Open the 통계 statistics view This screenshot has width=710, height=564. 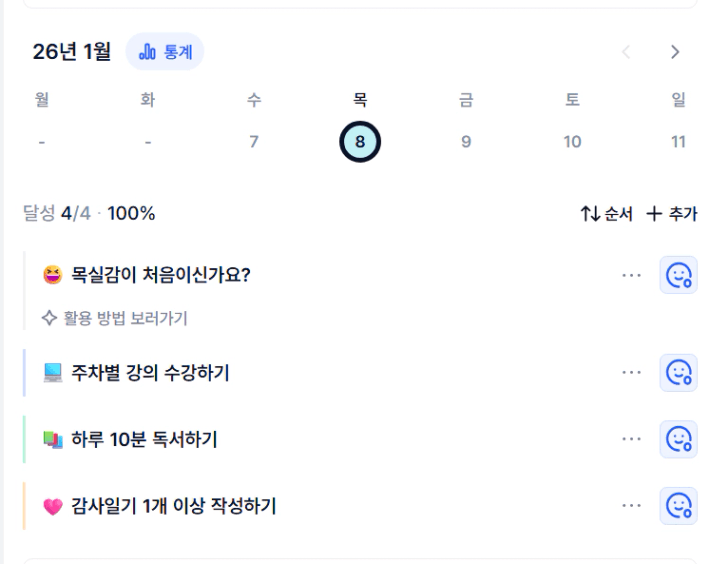point(165,52)
